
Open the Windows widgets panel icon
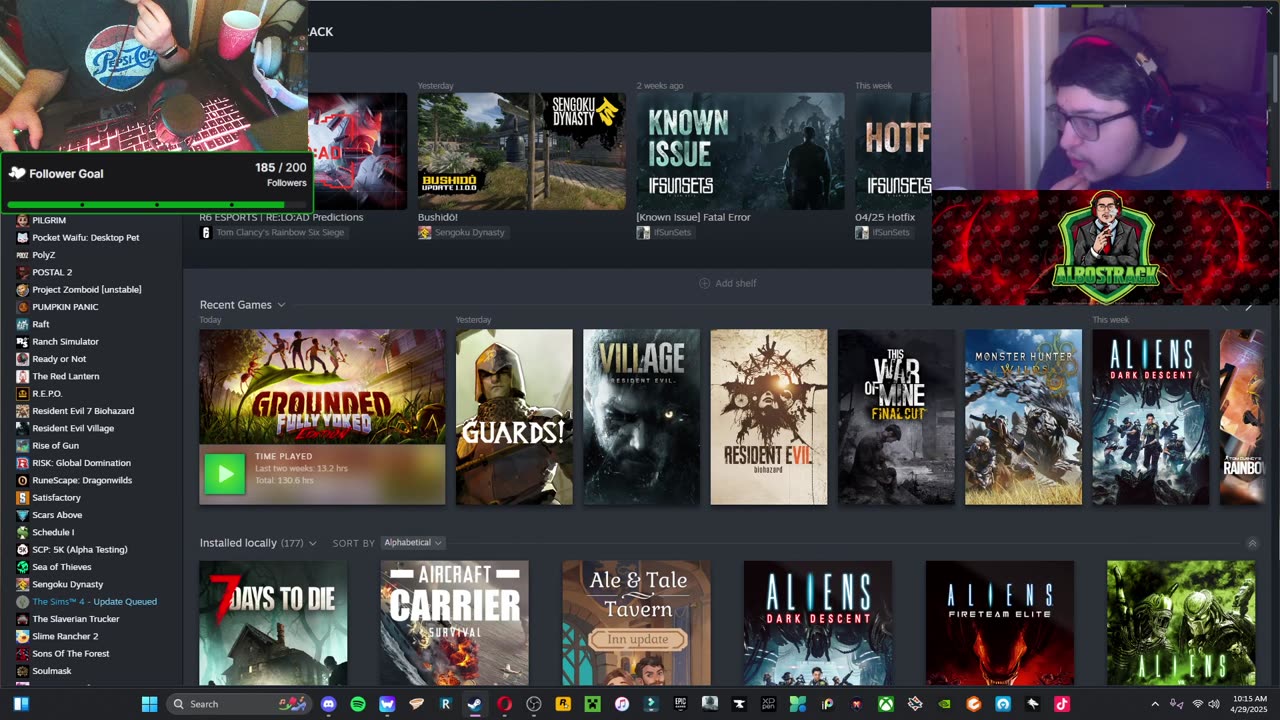[21, 704]
